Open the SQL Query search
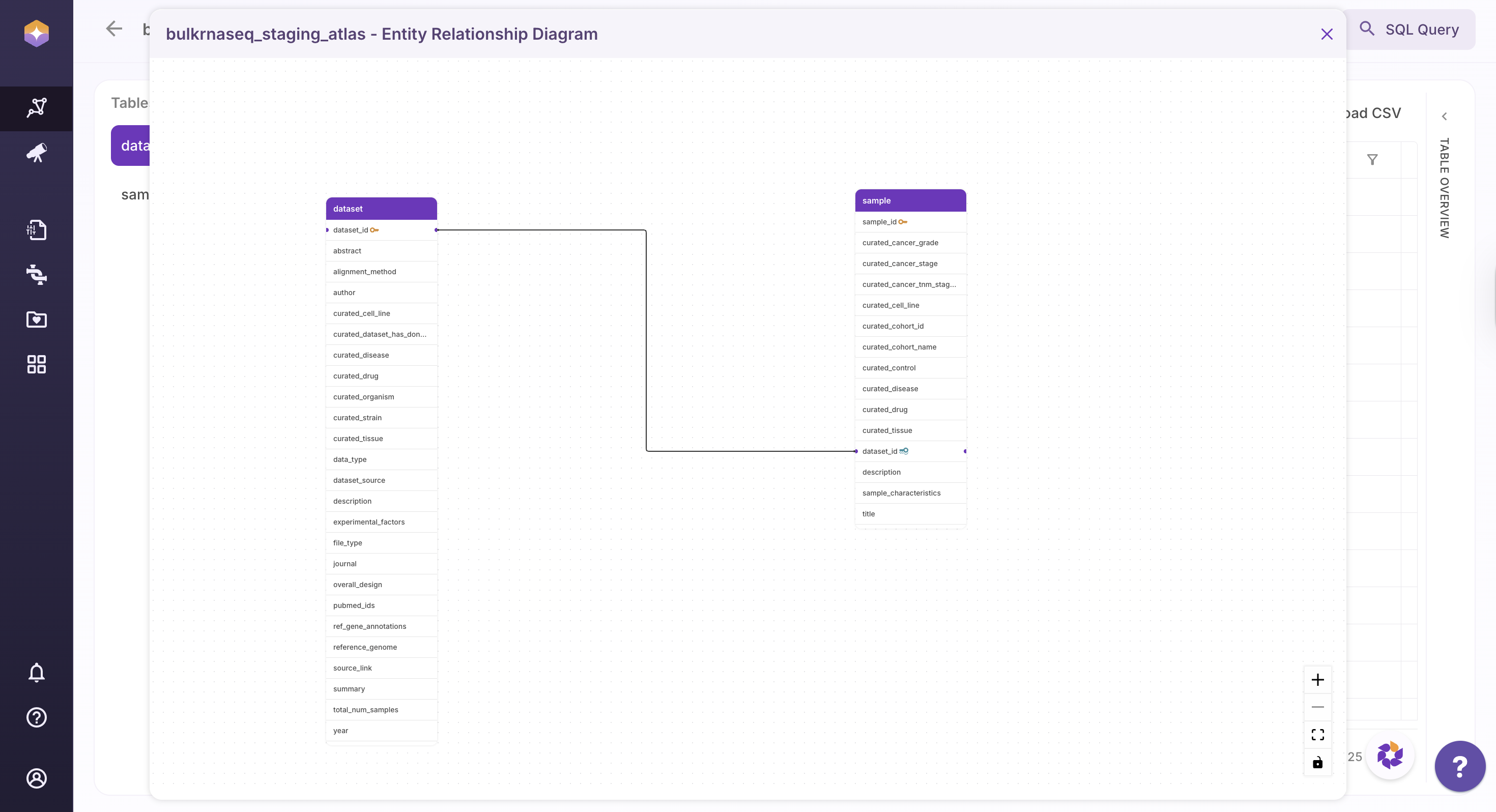 click(x=1409, y=30)
